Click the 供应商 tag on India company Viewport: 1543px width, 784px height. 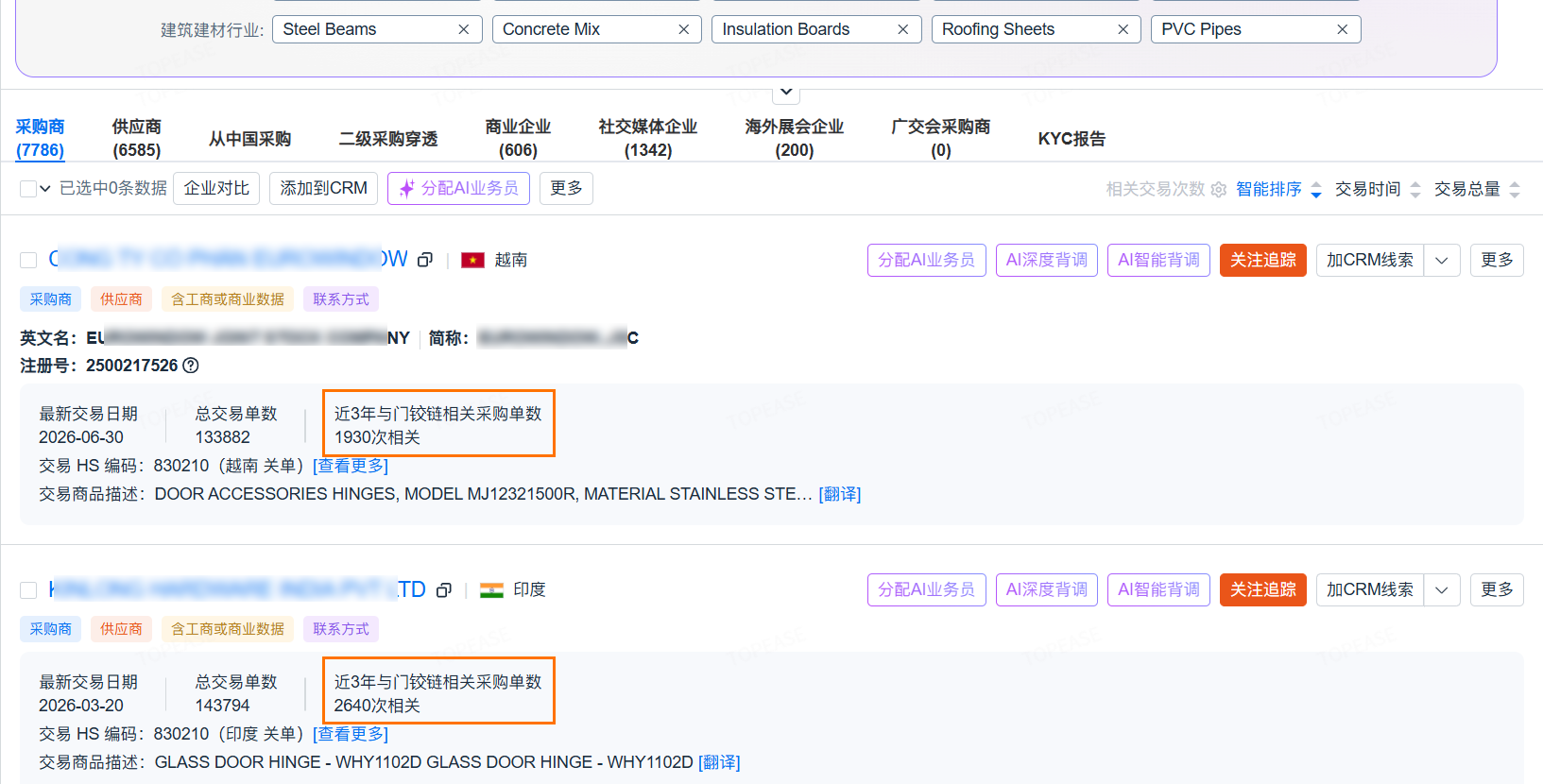pos(121,629)
